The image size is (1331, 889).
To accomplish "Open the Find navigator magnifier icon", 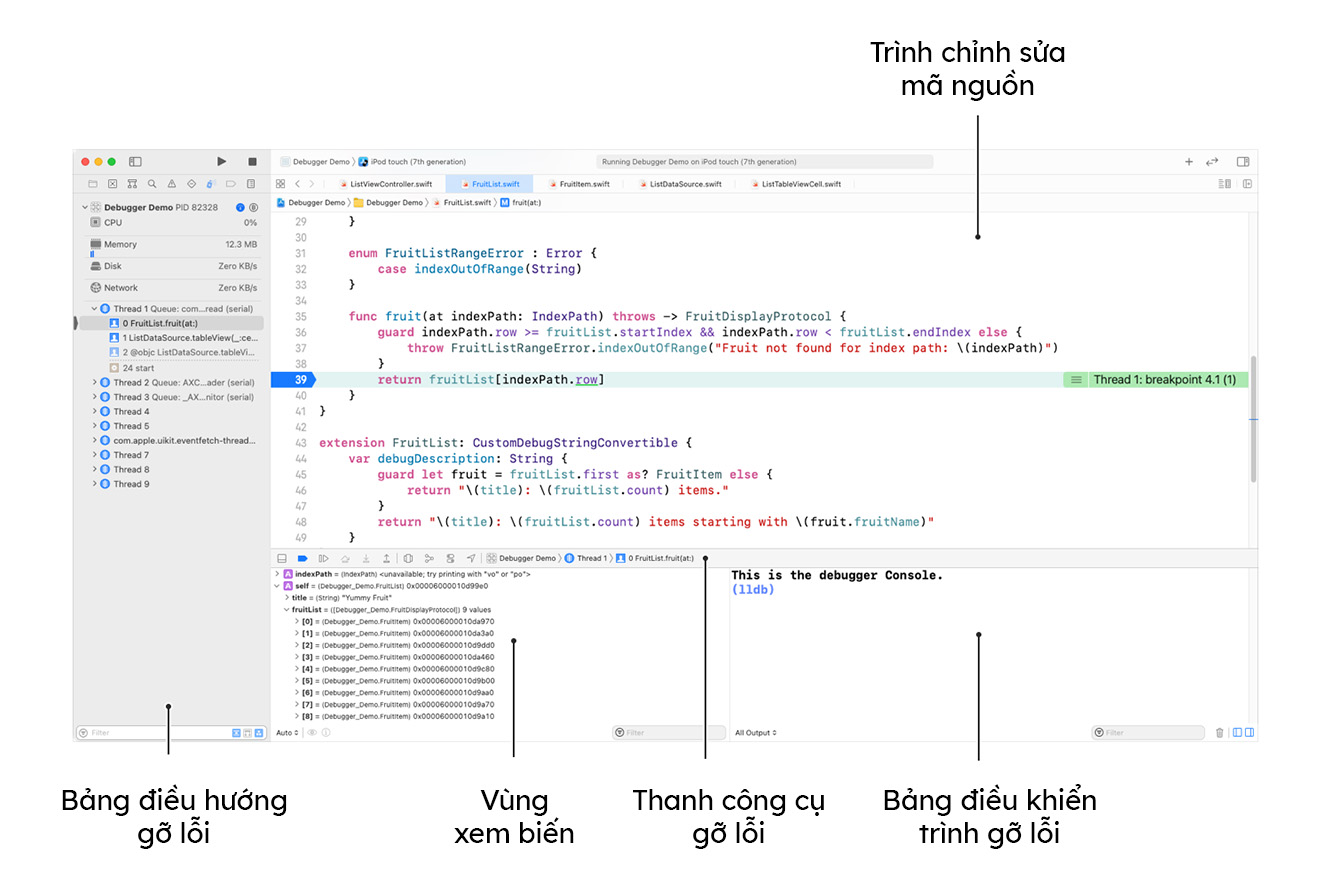I will 152,184.
